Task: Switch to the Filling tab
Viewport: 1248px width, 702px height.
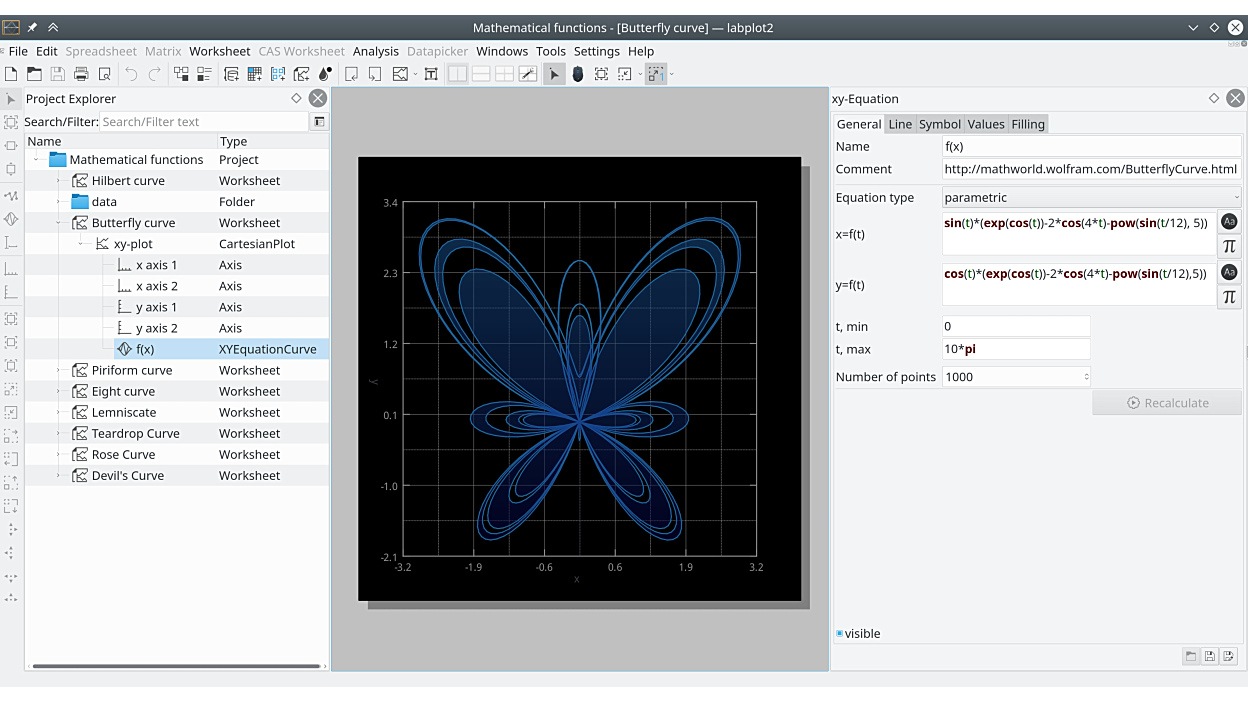Action: [1027, 124]
